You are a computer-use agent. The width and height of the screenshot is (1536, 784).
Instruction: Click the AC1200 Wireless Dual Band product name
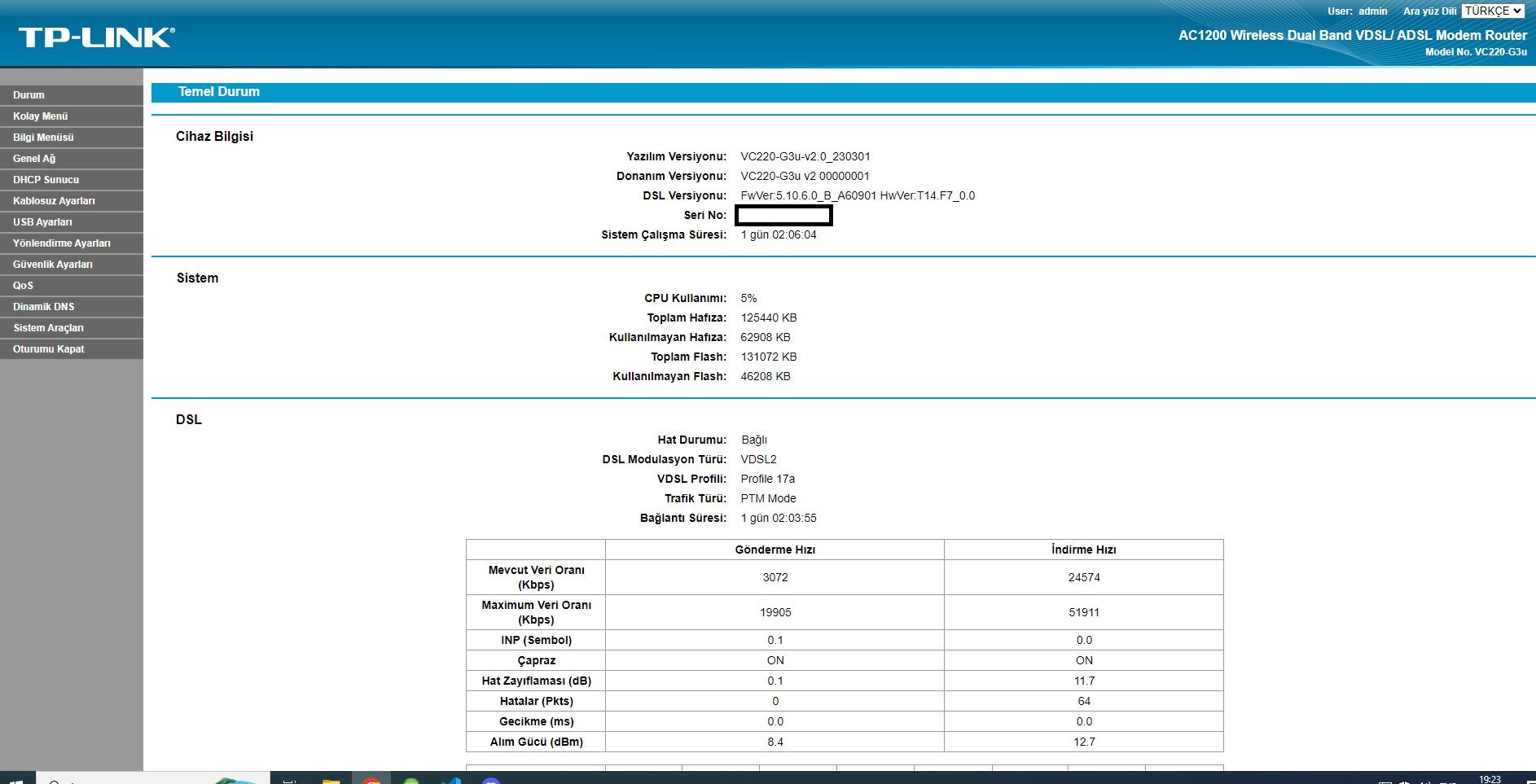point(1353,35)
